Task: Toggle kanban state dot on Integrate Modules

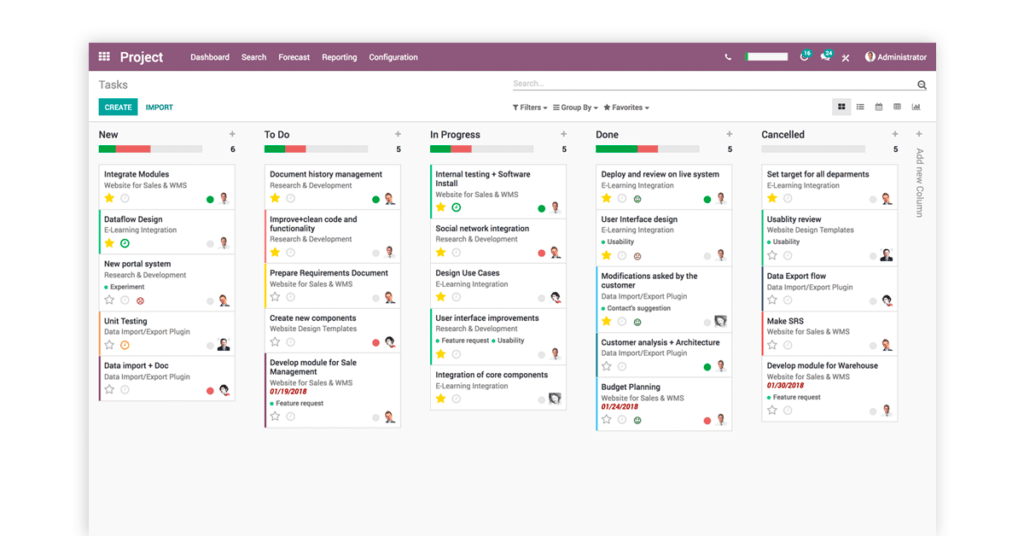Action: coord(210,199)
